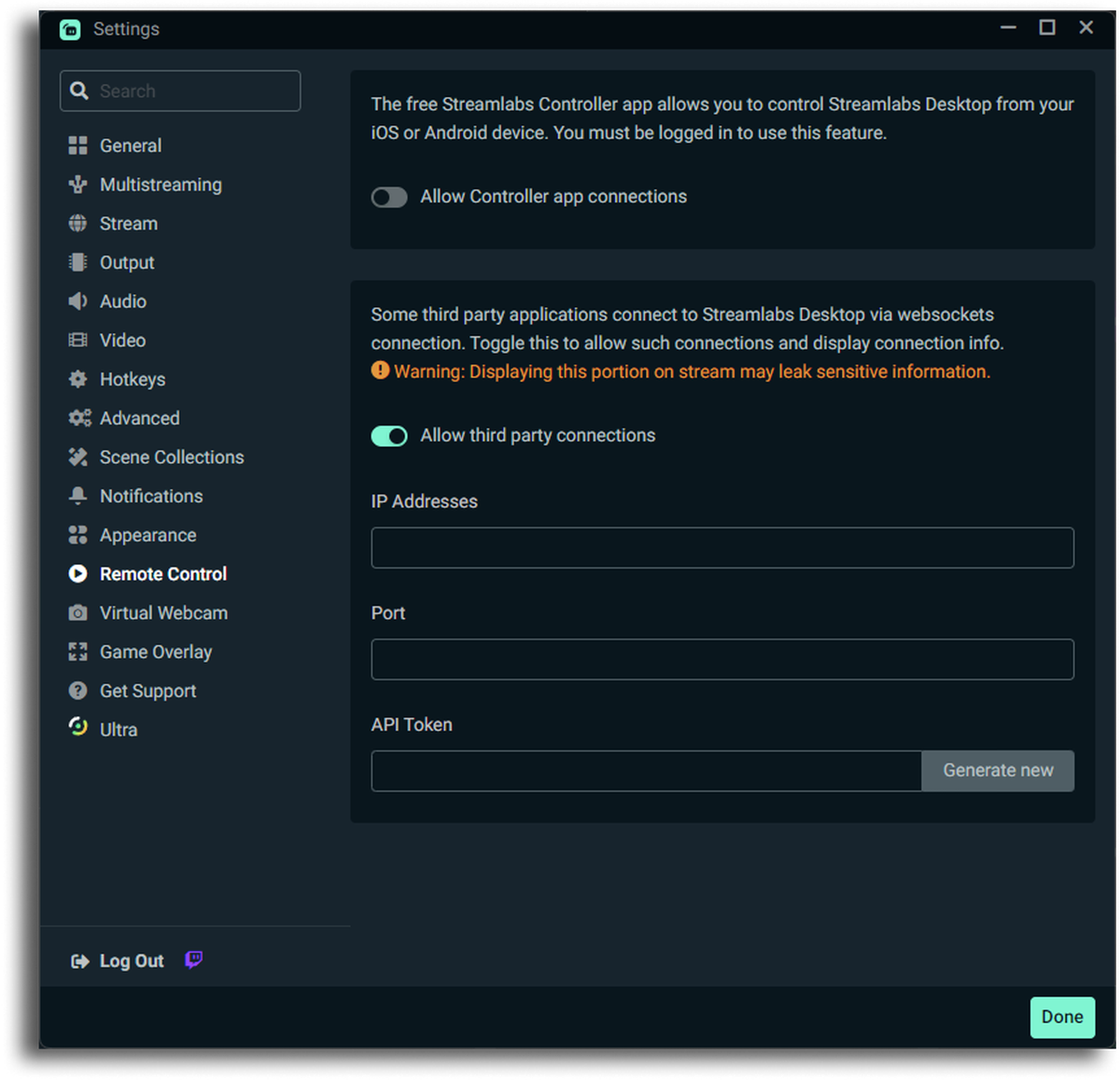Open the Multistreaming settings tab

pos(161,185)
